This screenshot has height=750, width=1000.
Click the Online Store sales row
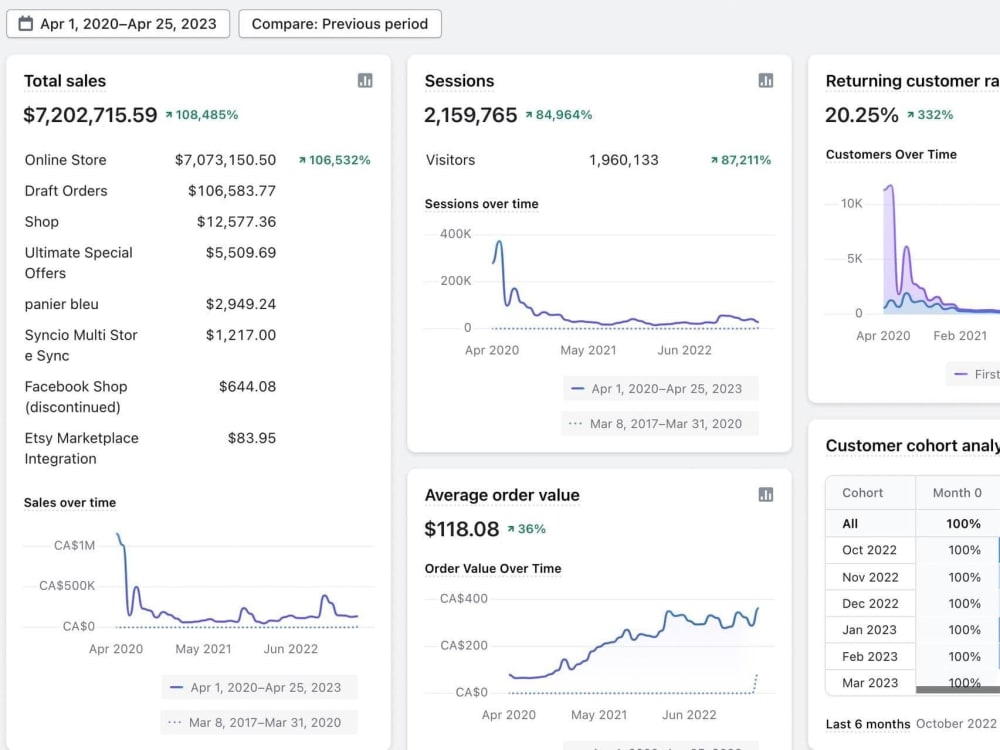pos(198,160)
